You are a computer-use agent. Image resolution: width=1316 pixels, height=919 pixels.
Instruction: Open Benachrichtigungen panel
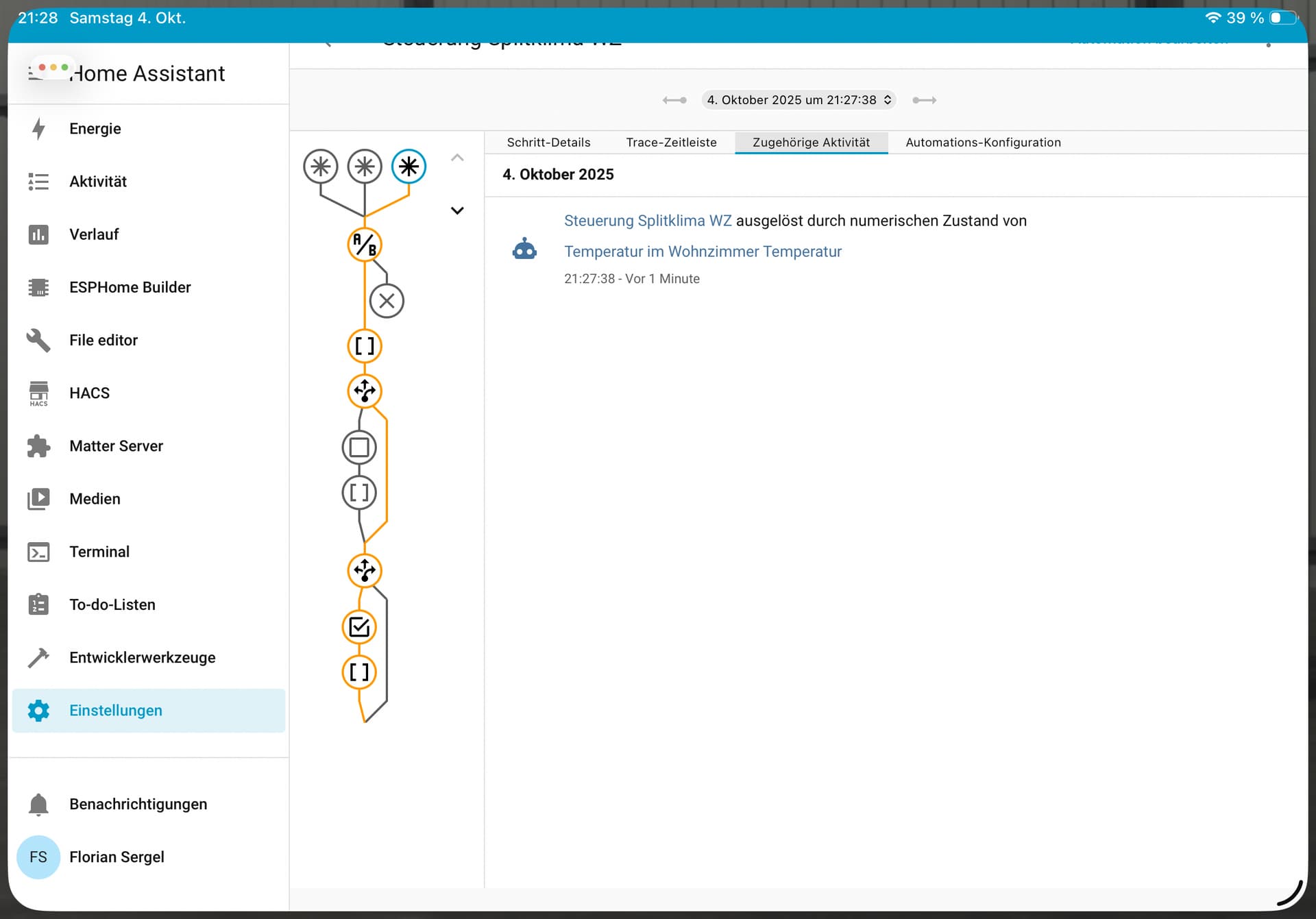(x=138, y=804)
